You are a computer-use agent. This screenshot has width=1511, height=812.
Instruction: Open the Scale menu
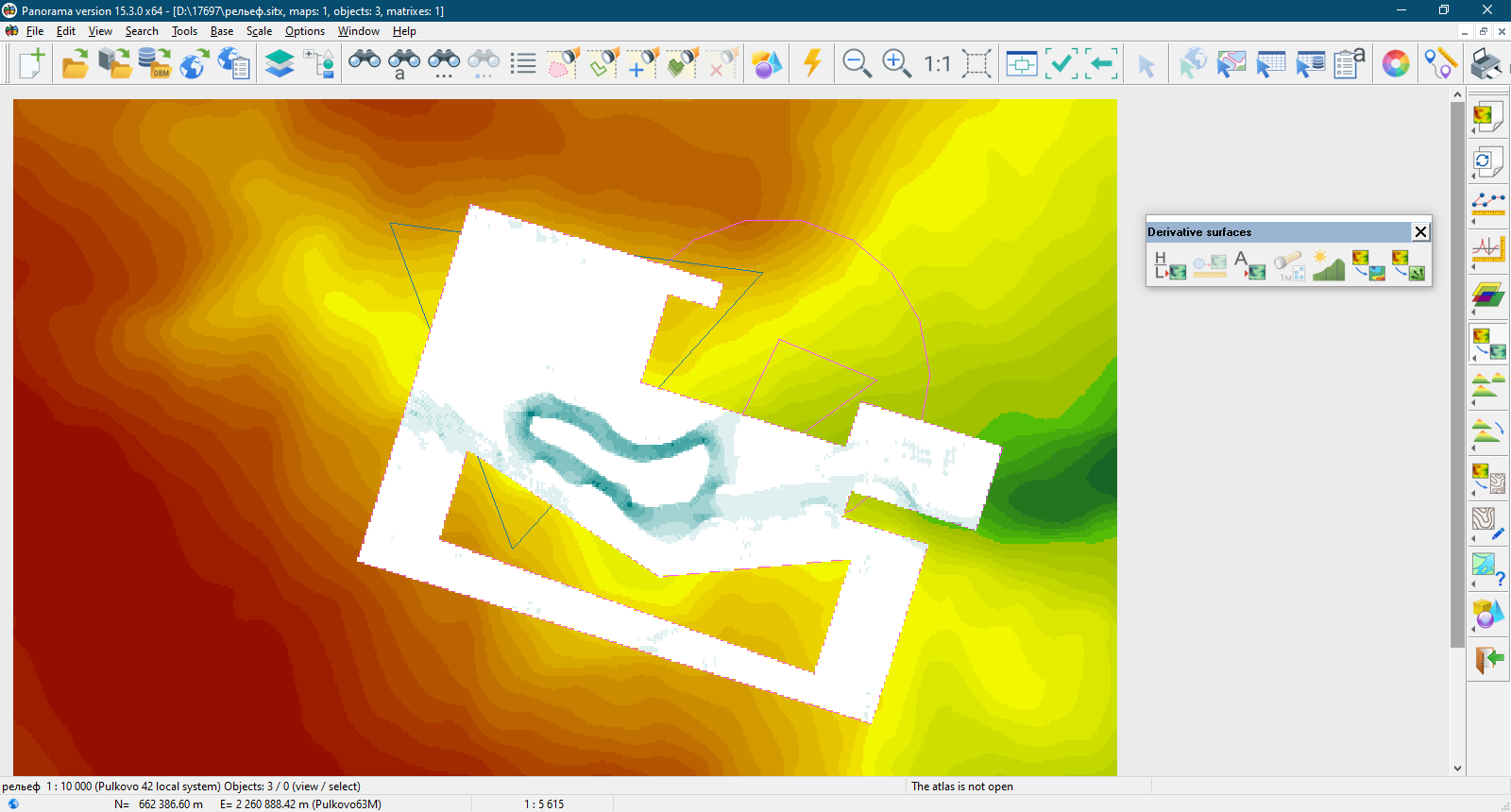pos(259,31)
